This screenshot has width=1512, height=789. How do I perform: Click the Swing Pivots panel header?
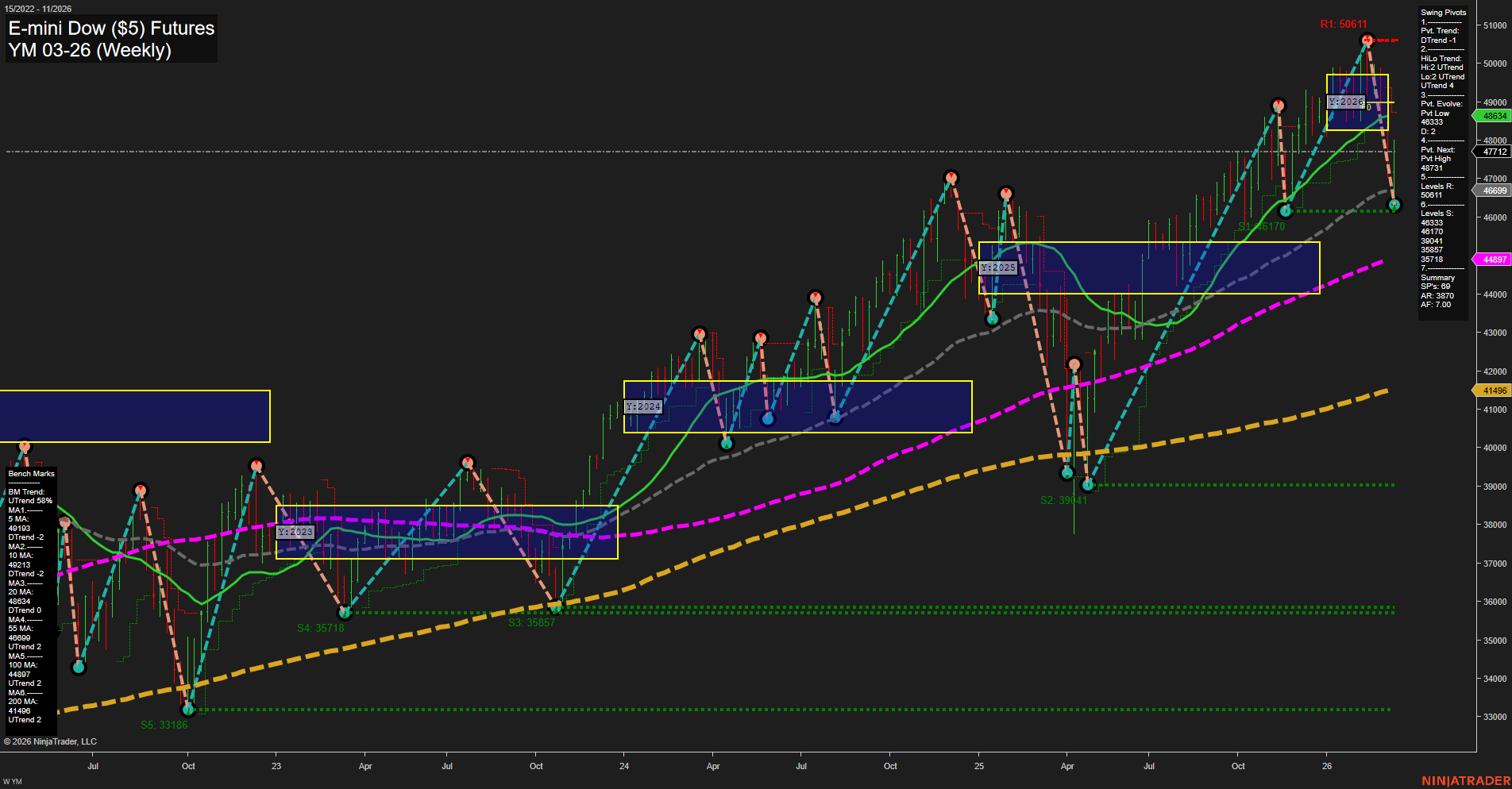1443,12
